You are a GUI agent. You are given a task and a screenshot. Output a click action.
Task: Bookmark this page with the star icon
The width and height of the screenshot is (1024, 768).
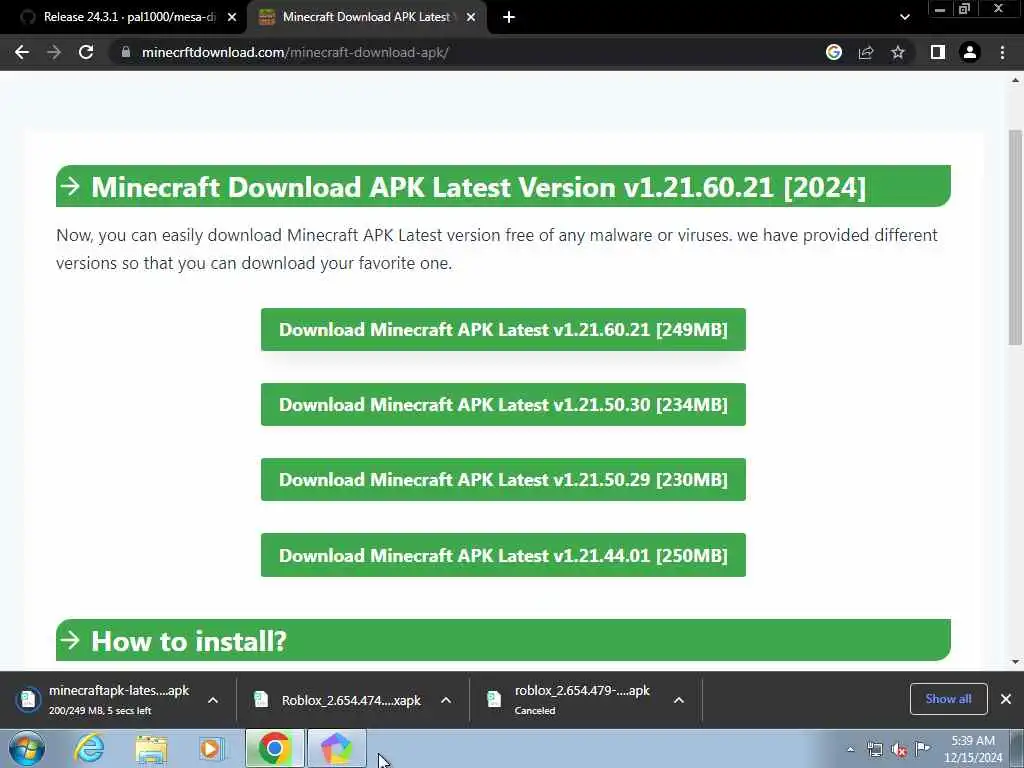(898, 52)
